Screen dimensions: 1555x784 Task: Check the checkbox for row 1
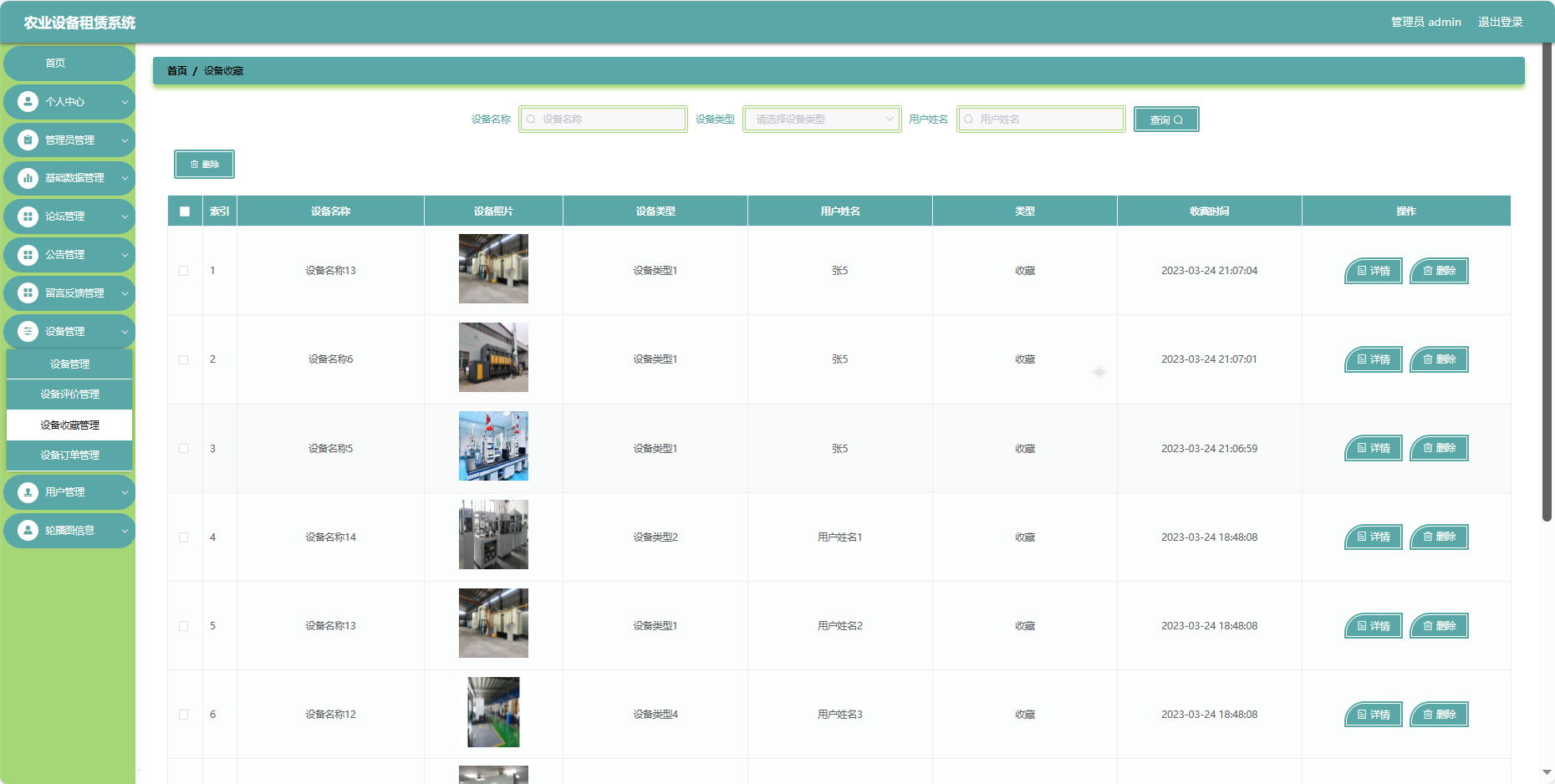tap(184, 271)
